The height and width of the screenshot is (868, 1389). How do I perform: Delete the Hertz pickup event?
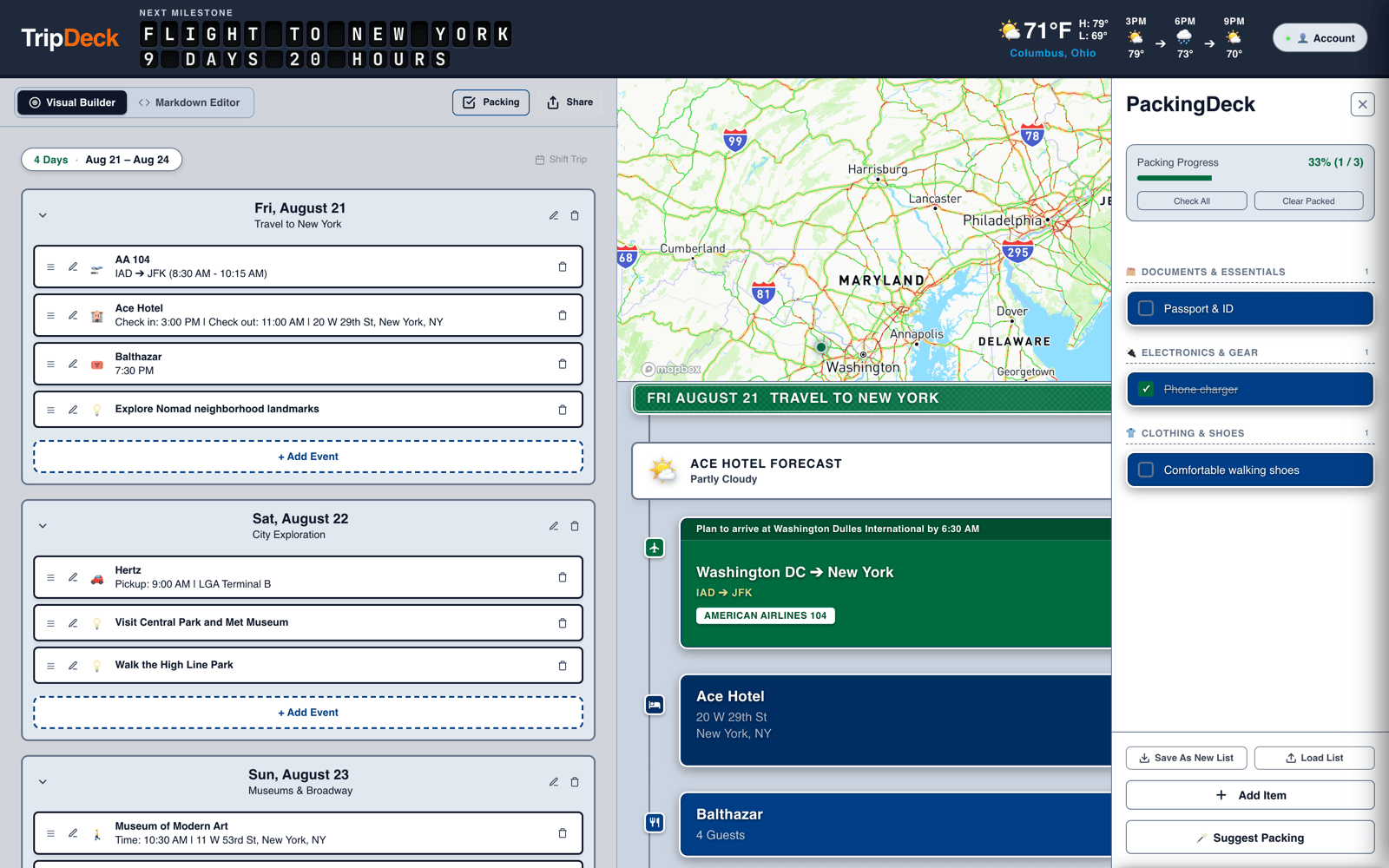(563, 577)
